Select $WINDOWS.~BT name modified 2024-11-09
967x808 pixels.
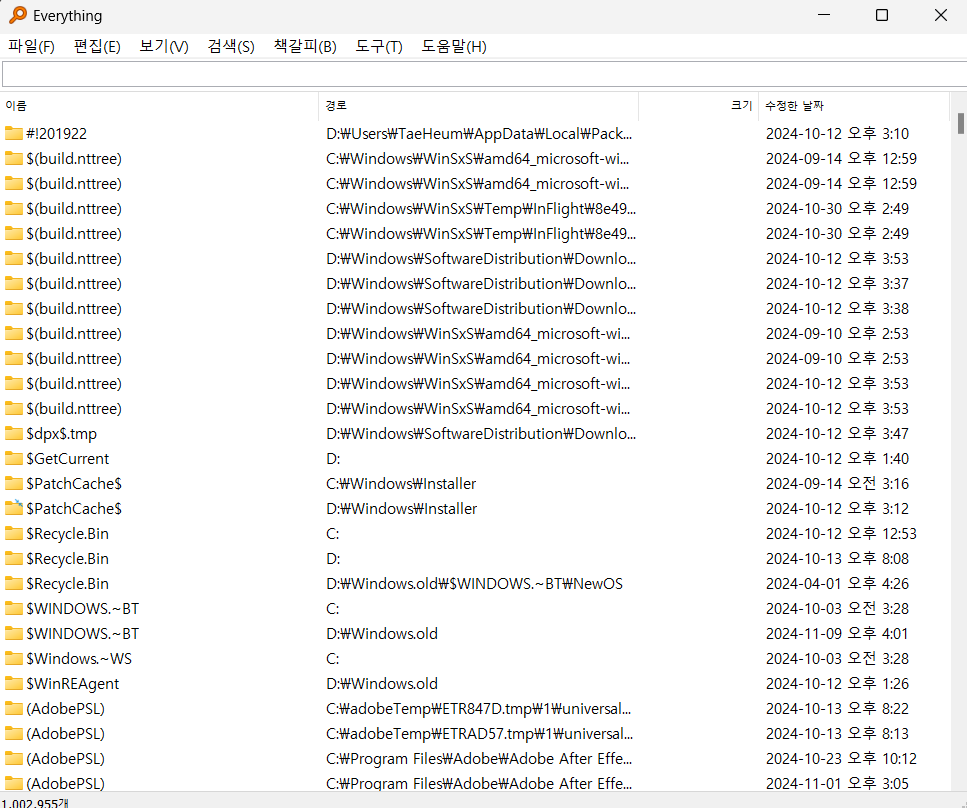pyautogui.click(x=83, y=634)
